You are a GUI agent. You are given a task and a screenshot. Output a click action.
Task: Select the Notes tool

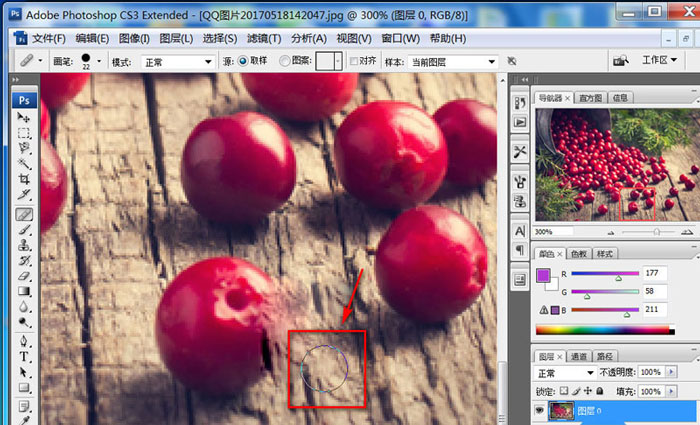[24, 406]
